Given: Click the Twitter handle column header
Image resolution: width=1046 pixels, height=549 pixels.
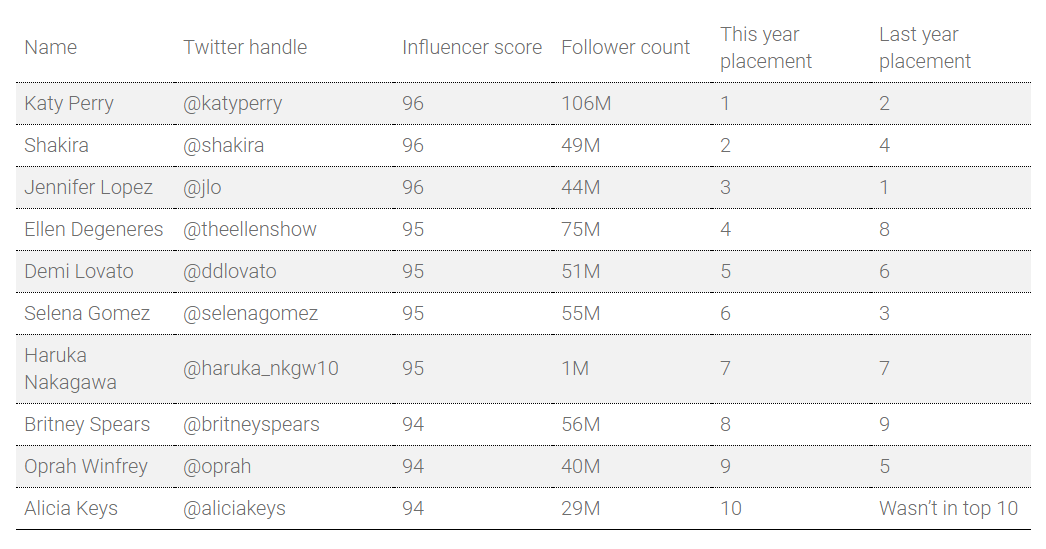Looking at the screenshot, I should coord(245,47).
